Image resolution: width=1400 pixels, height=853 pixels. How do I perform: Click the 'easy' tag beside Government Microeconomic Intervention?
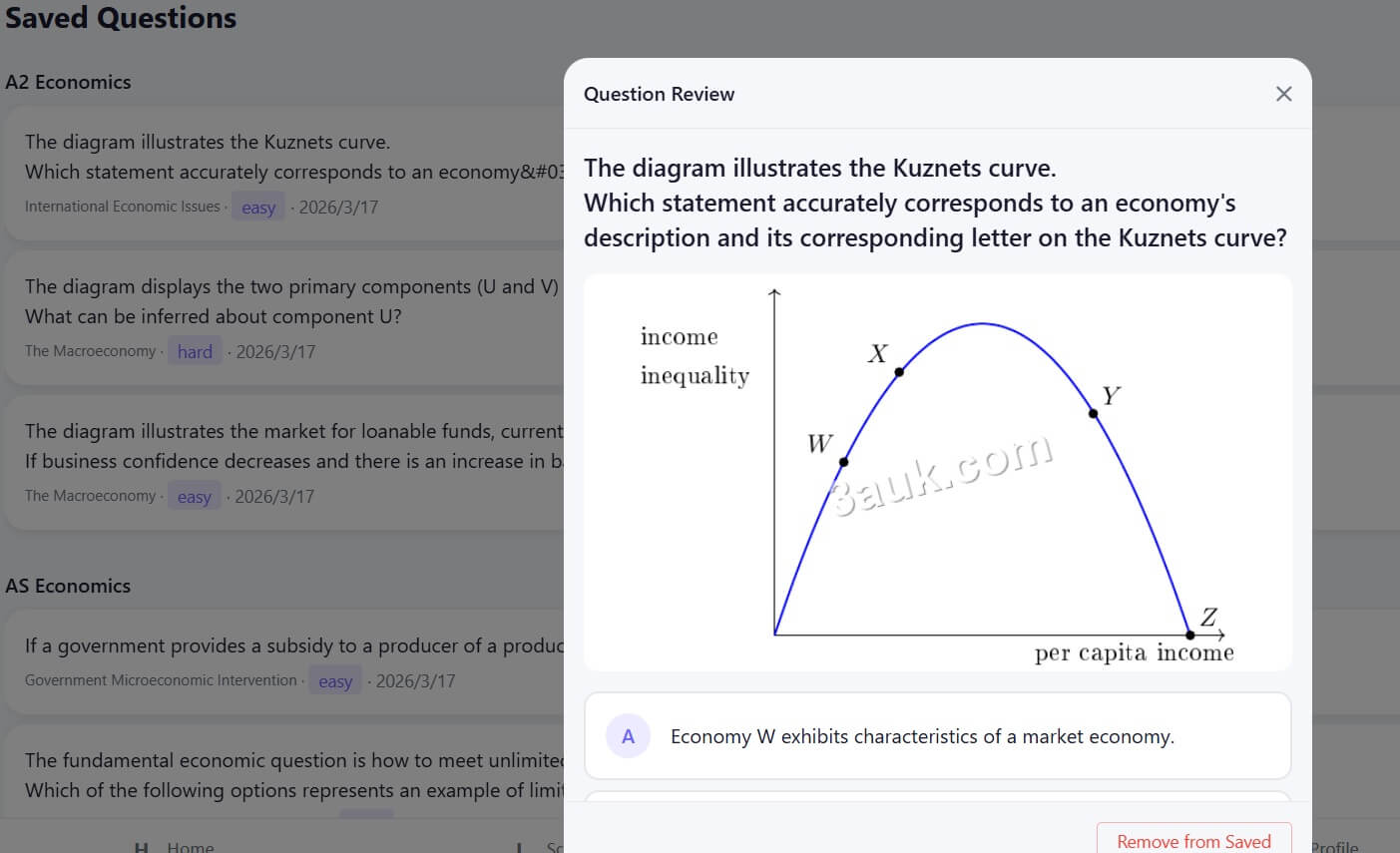335,681
